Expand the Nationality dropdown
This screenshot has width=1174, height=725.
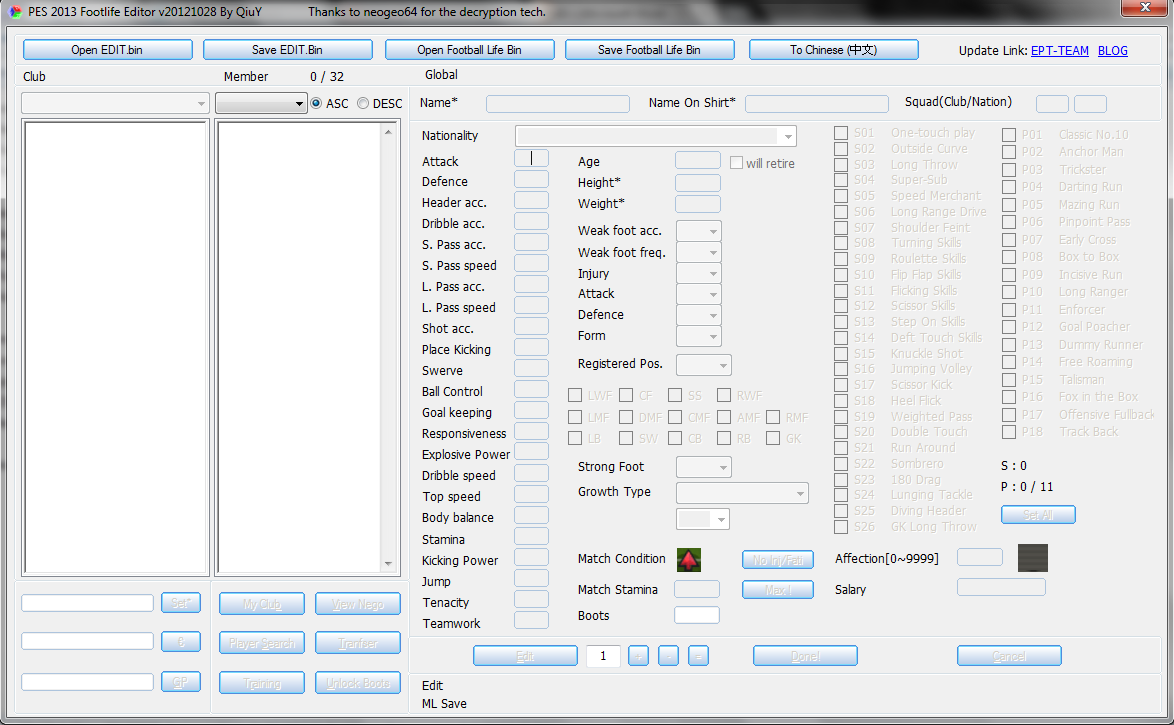pyautogui.click(x=788, y=136)
